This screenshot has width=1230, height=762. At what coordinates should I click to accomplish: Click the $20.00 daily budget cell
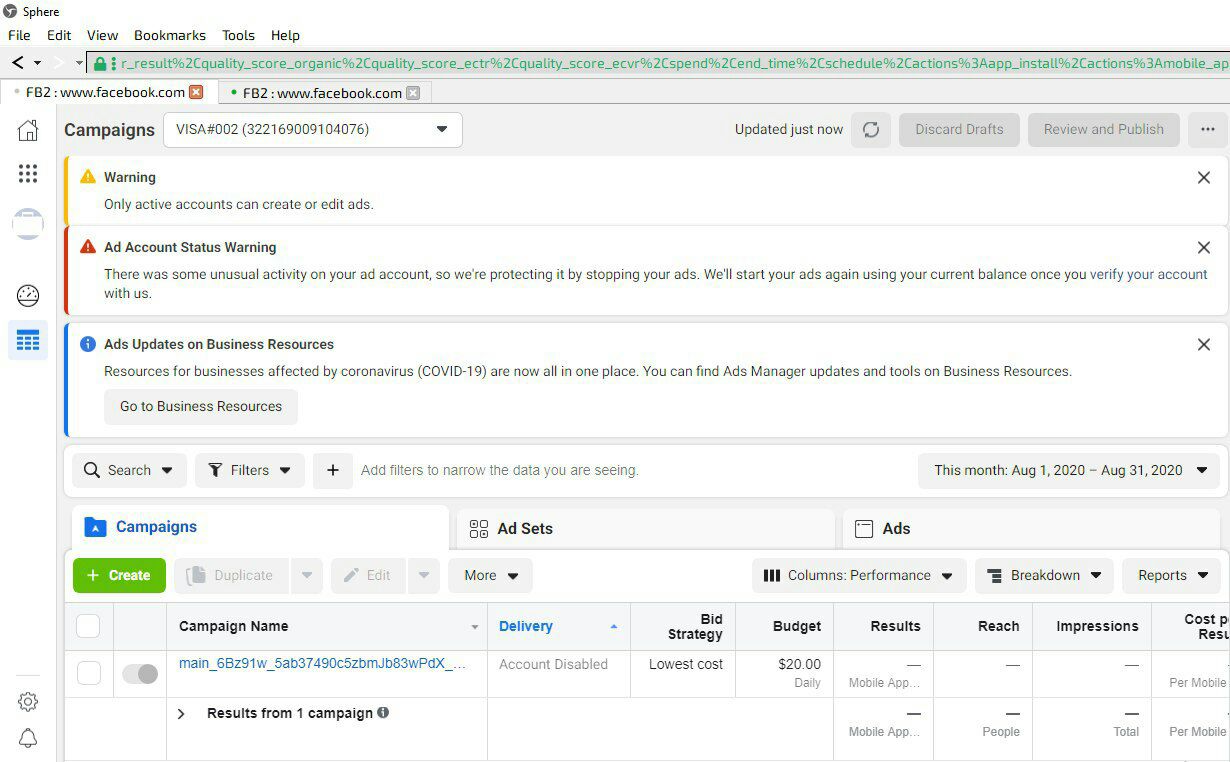785,673
